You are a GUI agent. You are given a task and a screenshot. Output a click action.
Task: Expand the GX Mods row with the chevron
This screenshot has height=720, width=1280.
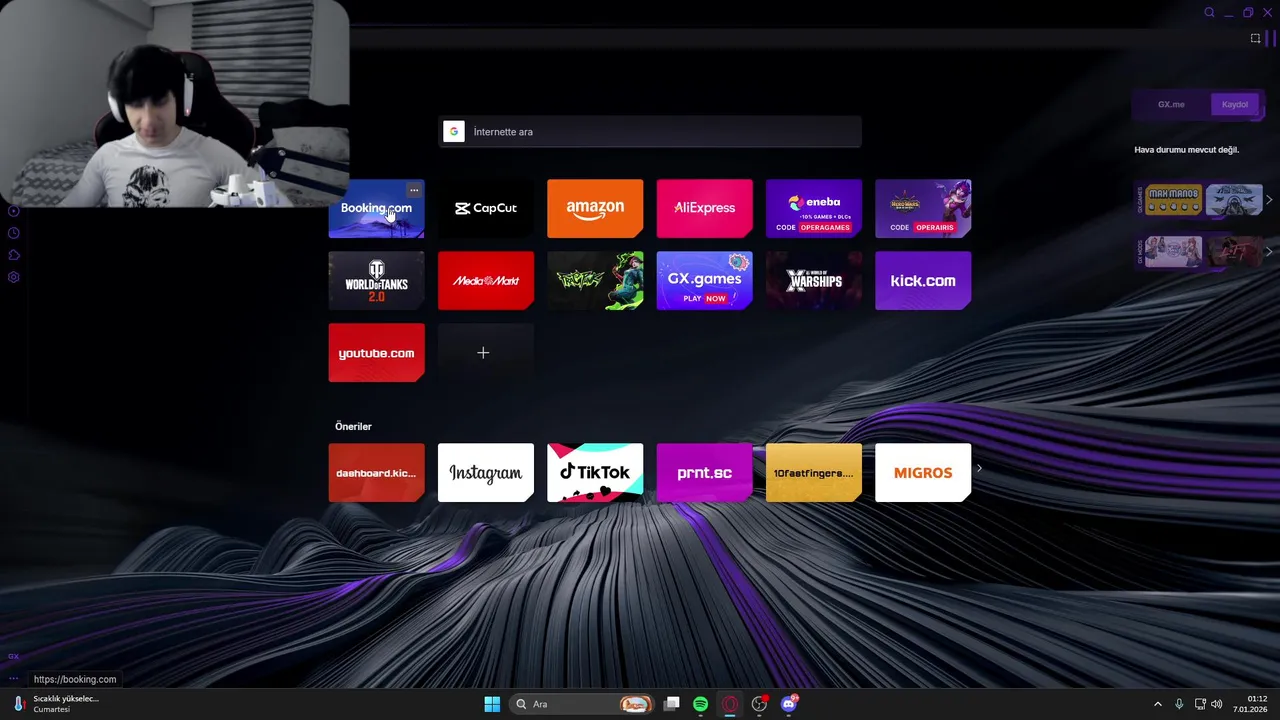1269,252
